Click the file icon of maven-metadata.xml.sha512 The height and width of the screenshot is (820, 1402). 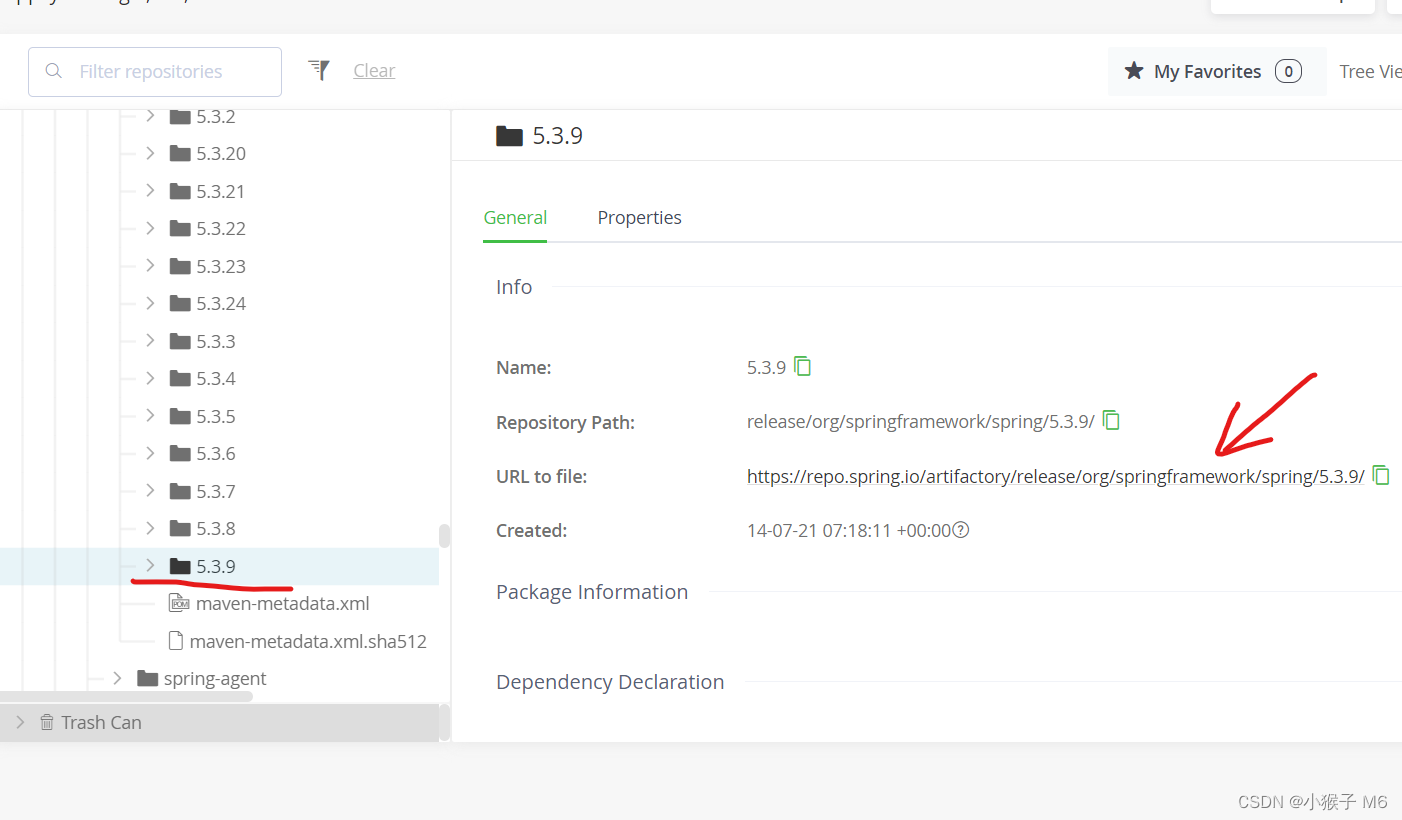(176, 641)
